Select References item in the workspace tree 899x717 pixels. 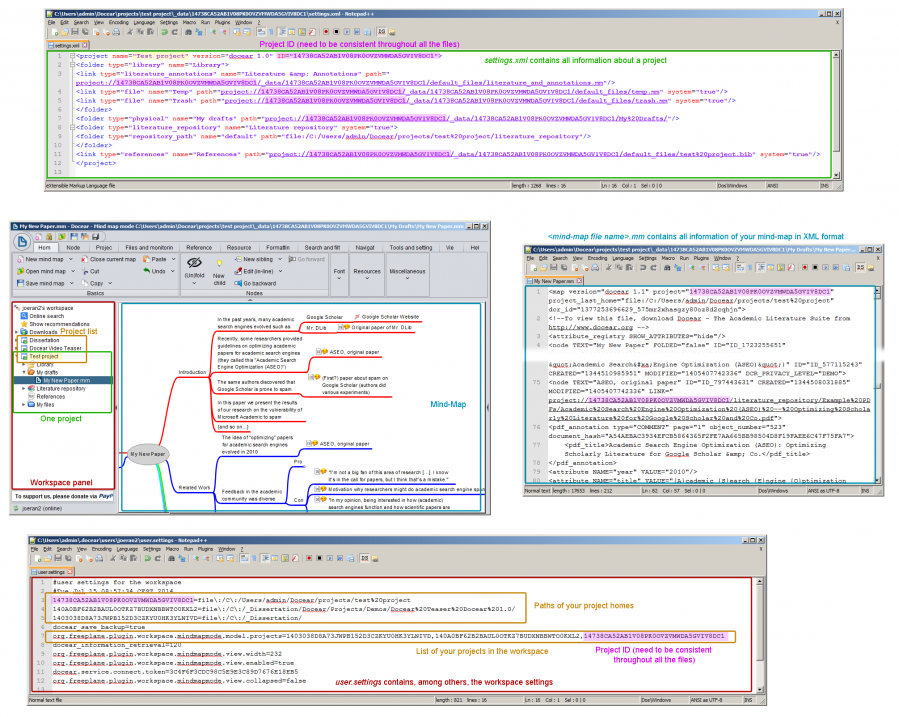(46, 396)
